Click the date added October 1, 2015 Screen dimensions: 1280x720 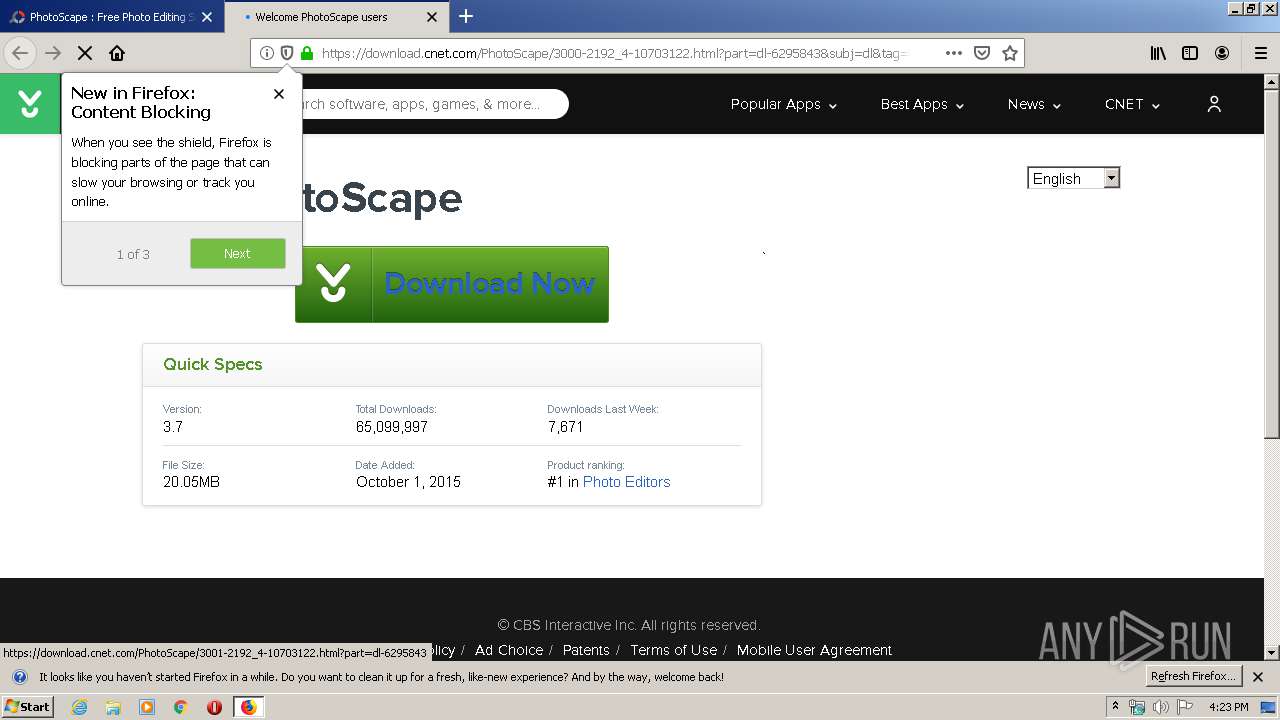point(408,482)
